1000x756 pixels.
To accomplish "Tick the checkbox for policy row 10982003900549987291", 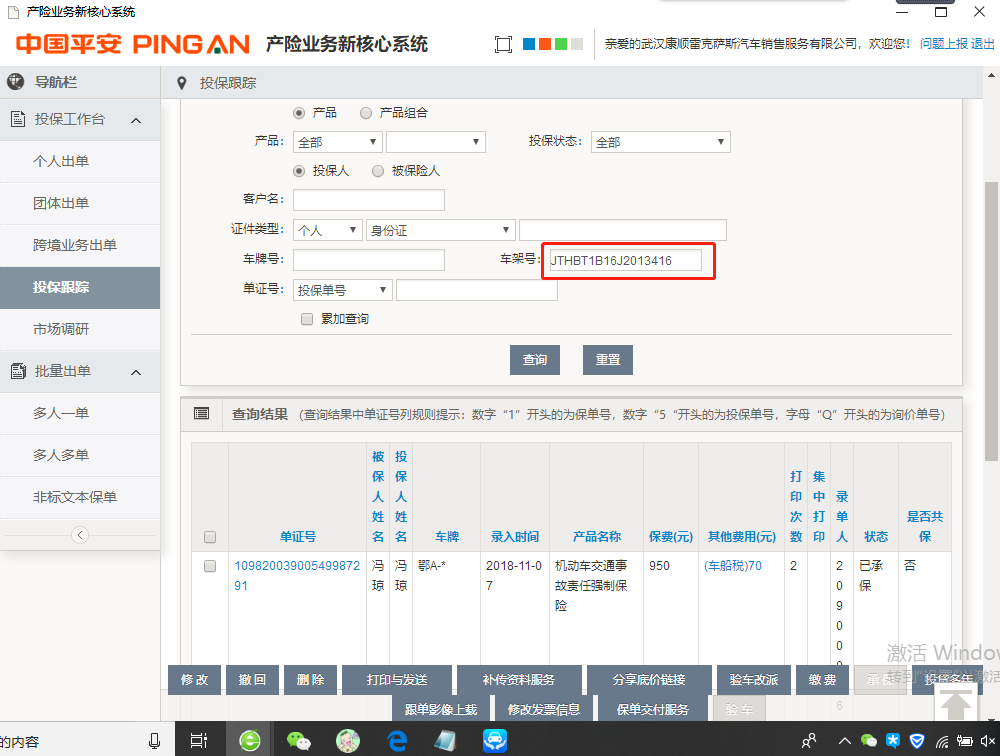I will (210, 566).
